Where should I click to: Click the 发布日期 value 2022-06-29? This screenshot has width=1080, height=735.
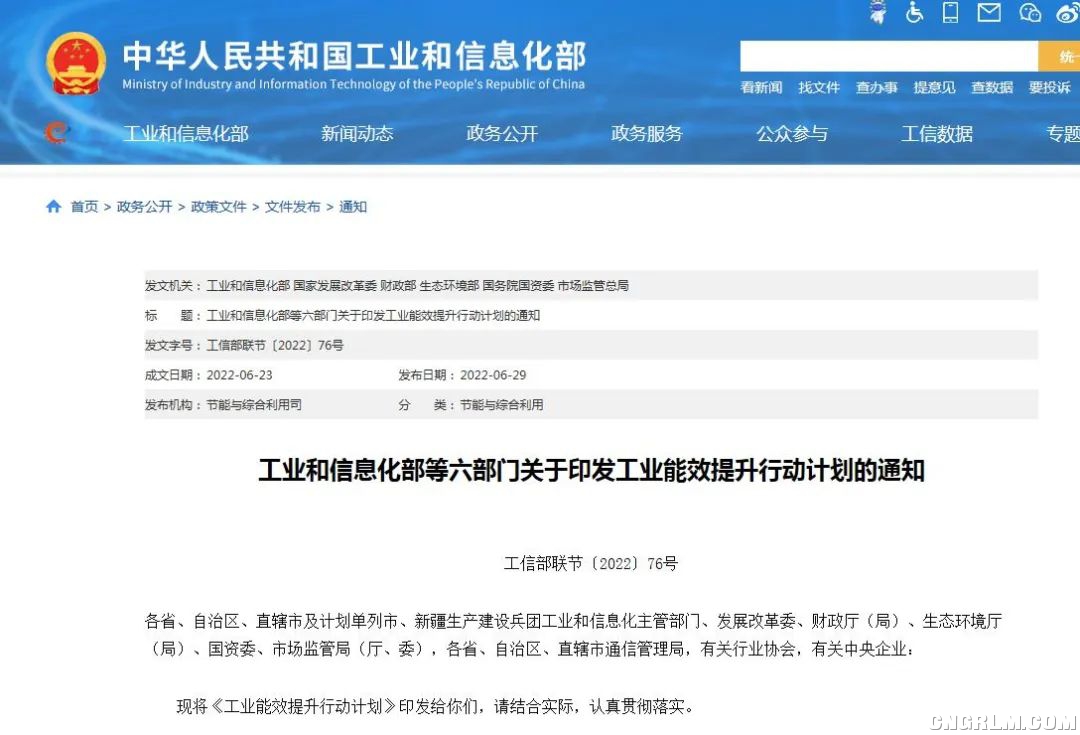(493, 375)
